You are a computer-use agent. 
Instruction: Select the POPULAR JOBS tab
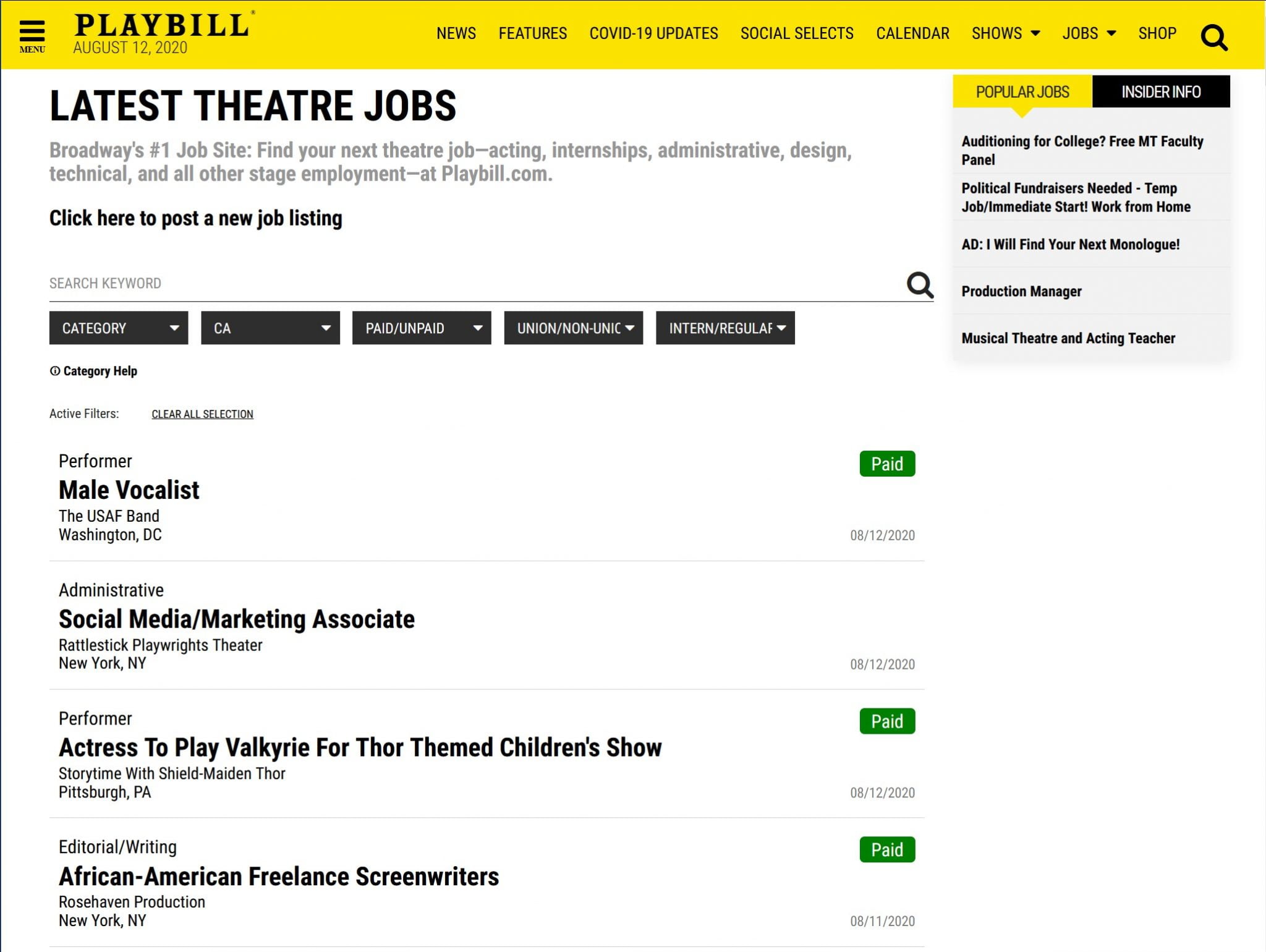[1022, 92]
